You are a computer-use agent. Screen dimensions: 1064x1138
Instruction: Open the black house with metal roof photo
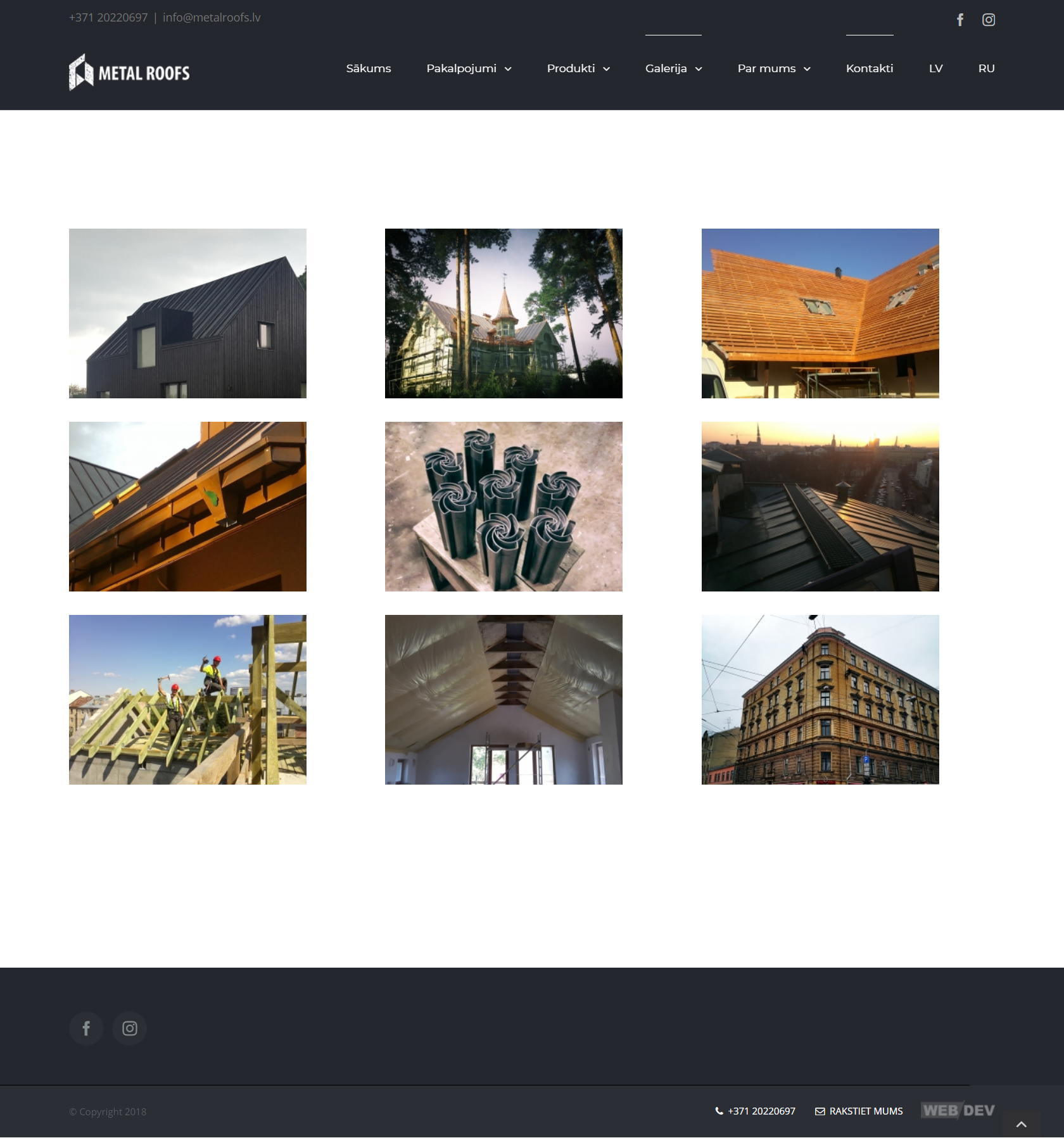(x=187, y=313)
